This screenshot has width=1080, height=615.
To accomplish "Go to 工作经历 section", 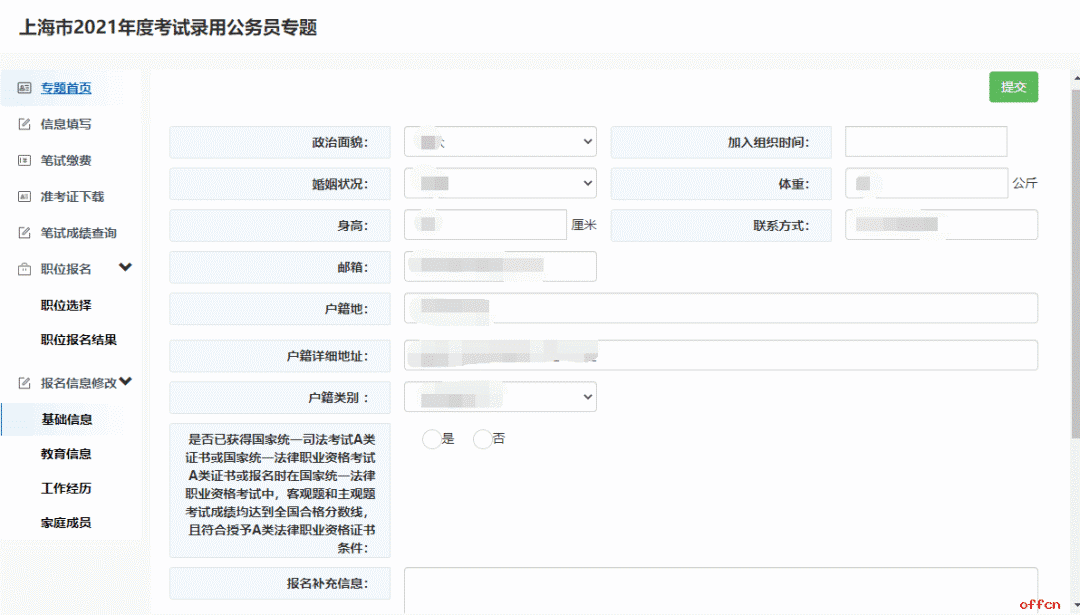I will [66, 489].
